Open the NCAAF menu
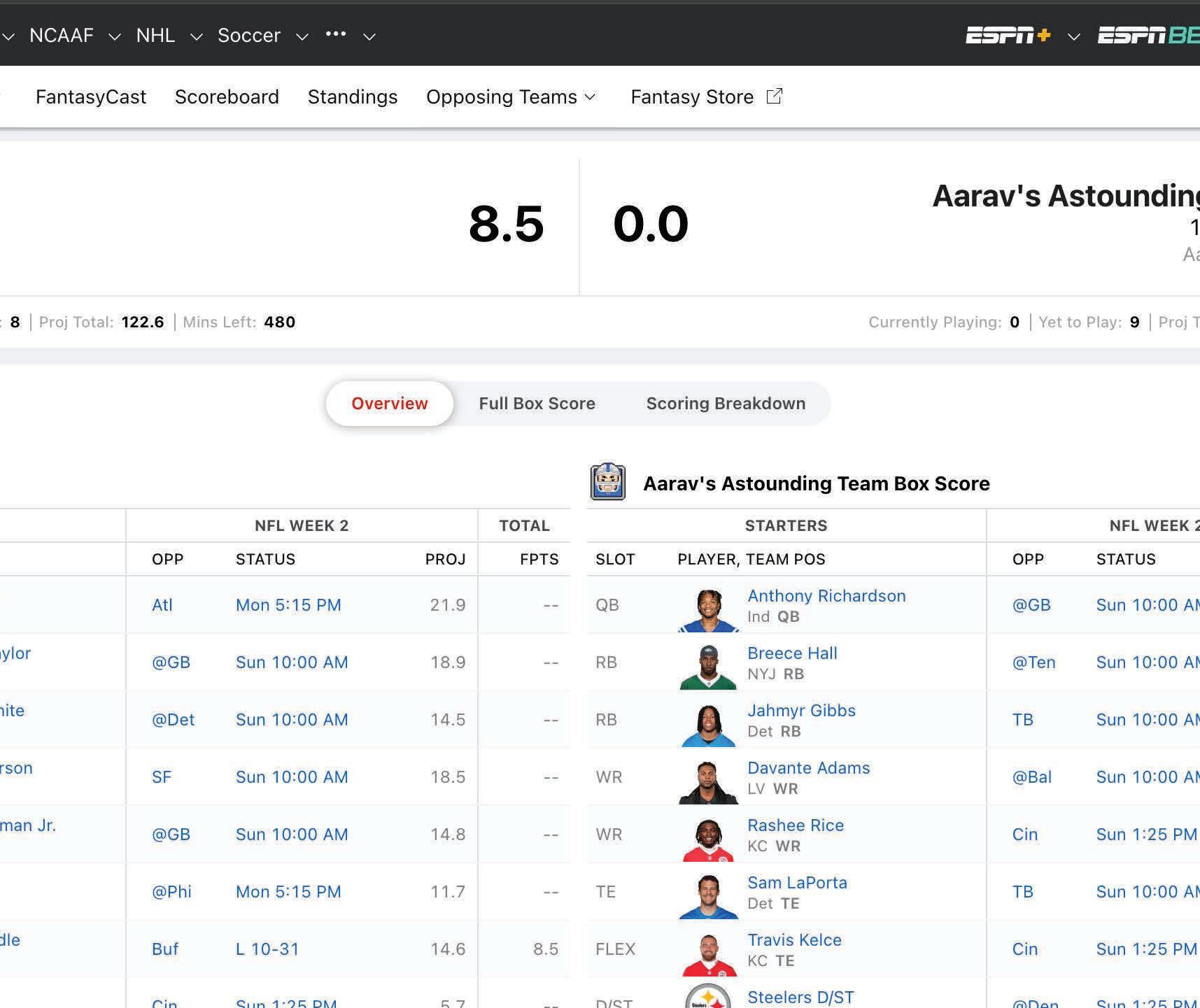This screenshot has width=1200, height=1008. (x=62, y=35)
